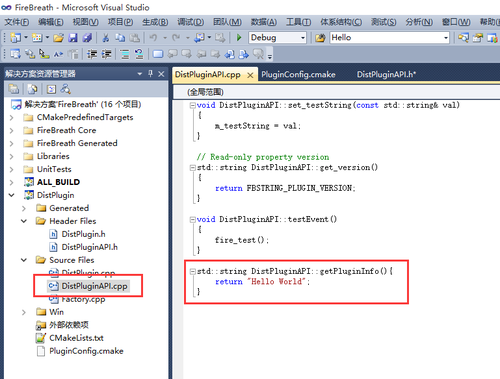Collapse the testEvent function code block

coord(192,220)
